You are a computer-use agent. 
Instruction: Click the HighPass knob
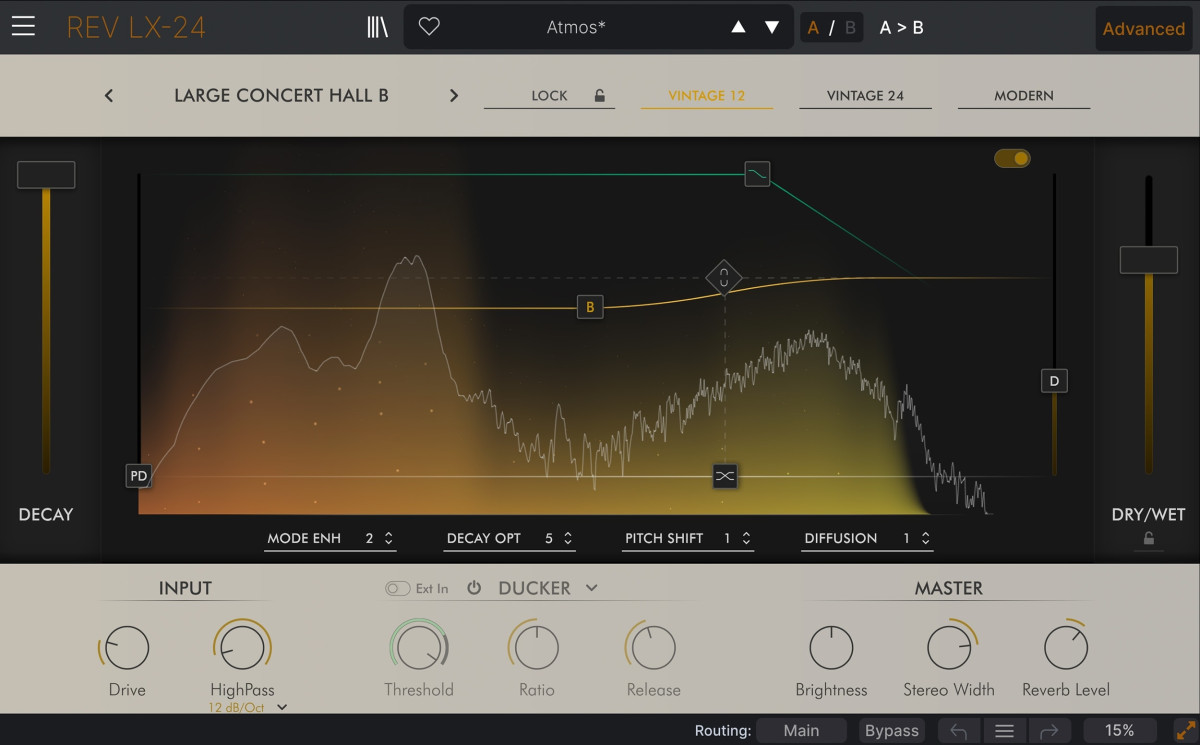pyautogui.click(x=242, y=648)
